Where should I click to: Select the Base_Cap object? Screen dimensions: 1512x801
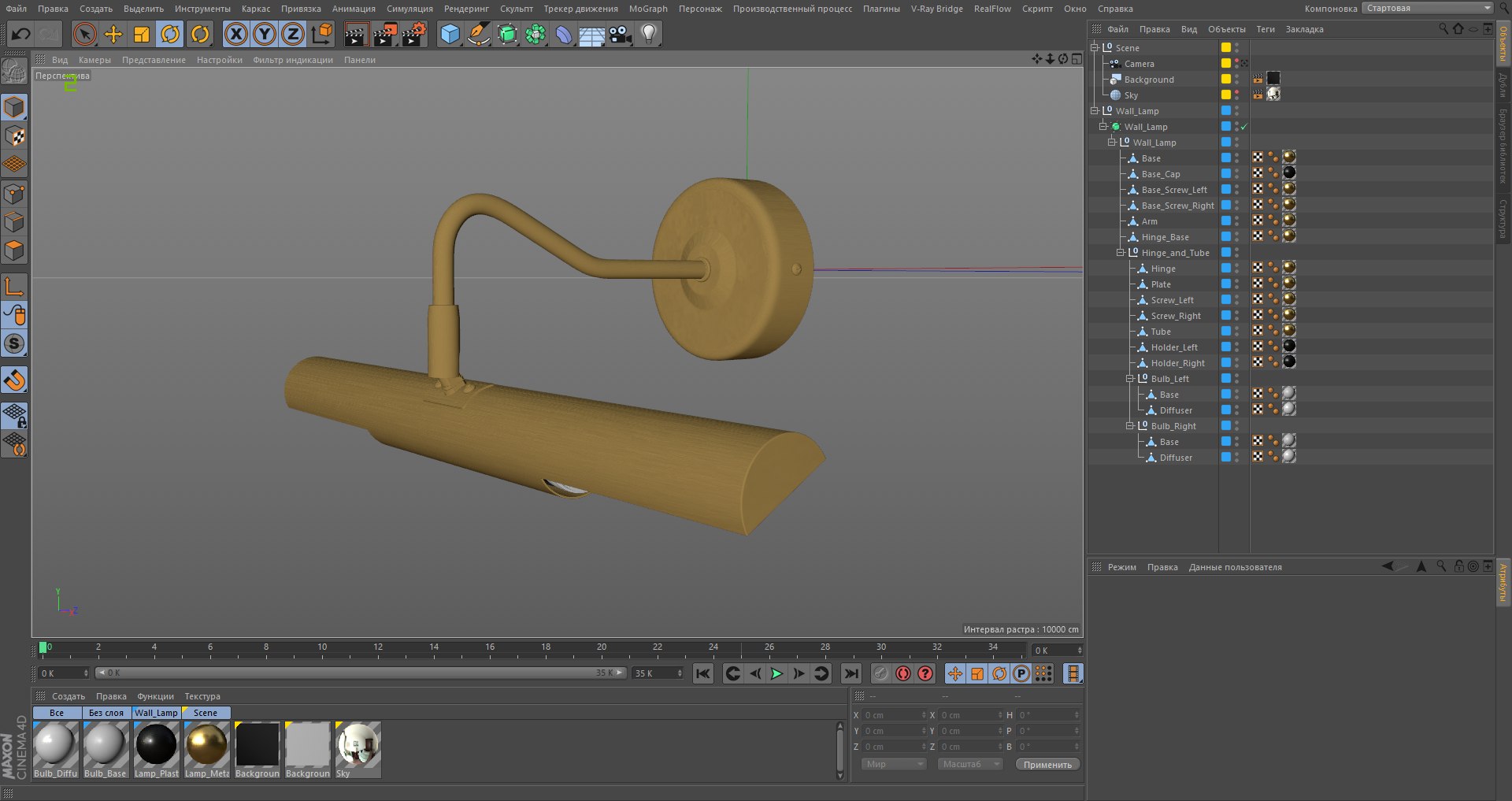click(x=1161, y=174)
